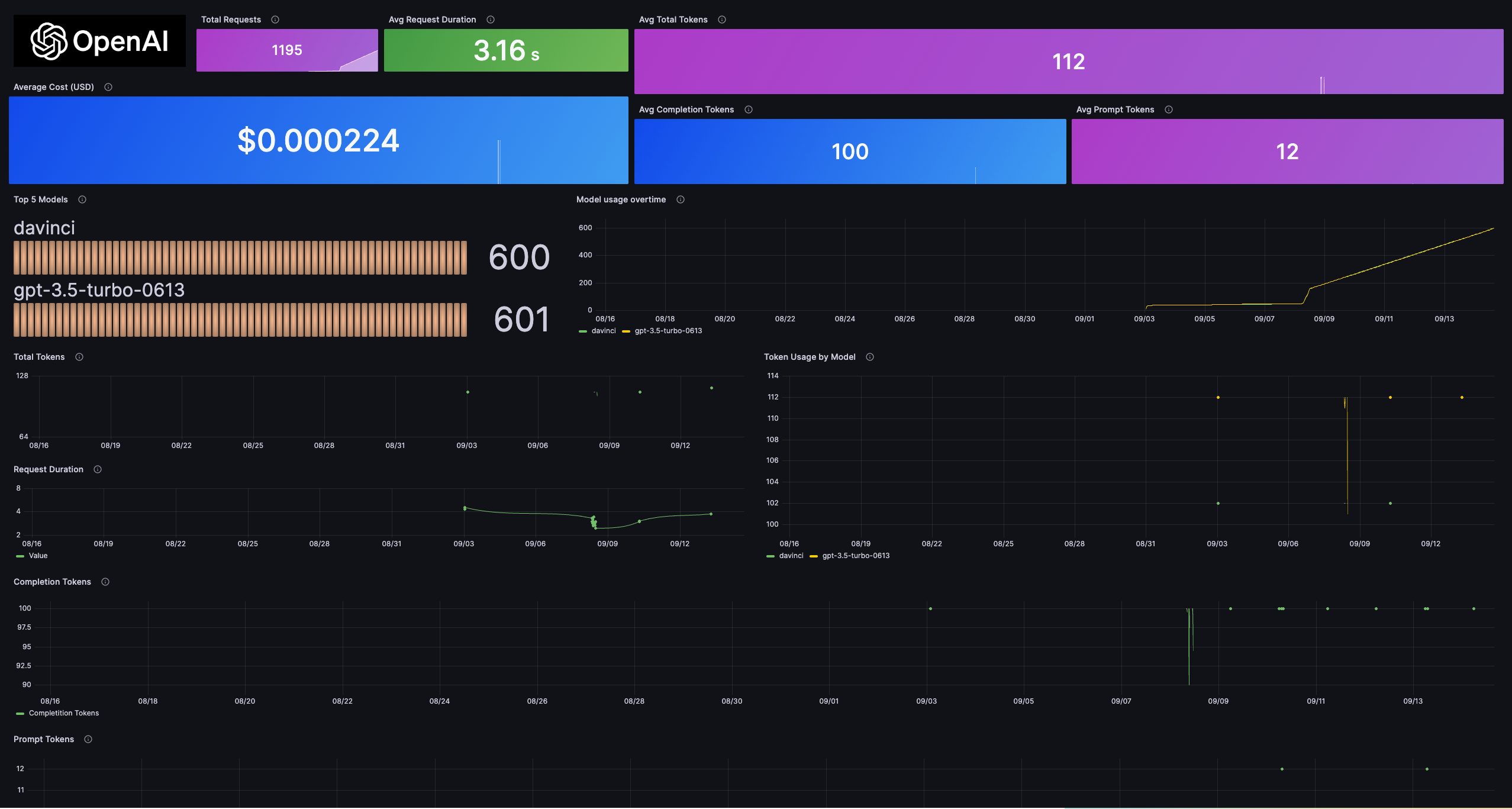Image resolution: width=1512 pixels, height=809 pixels.
Task: Hide the Completition Tokens series in its legend
Action: tap(63, 713)
